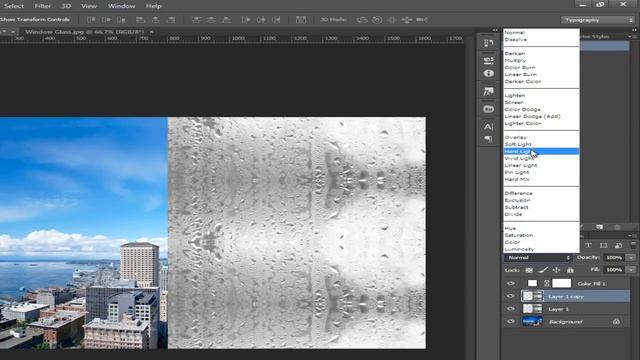The height and width of the screenshot is (360, 640).
Task: Select the 3D slide mode icon
Action: click(x=407, y=20)
